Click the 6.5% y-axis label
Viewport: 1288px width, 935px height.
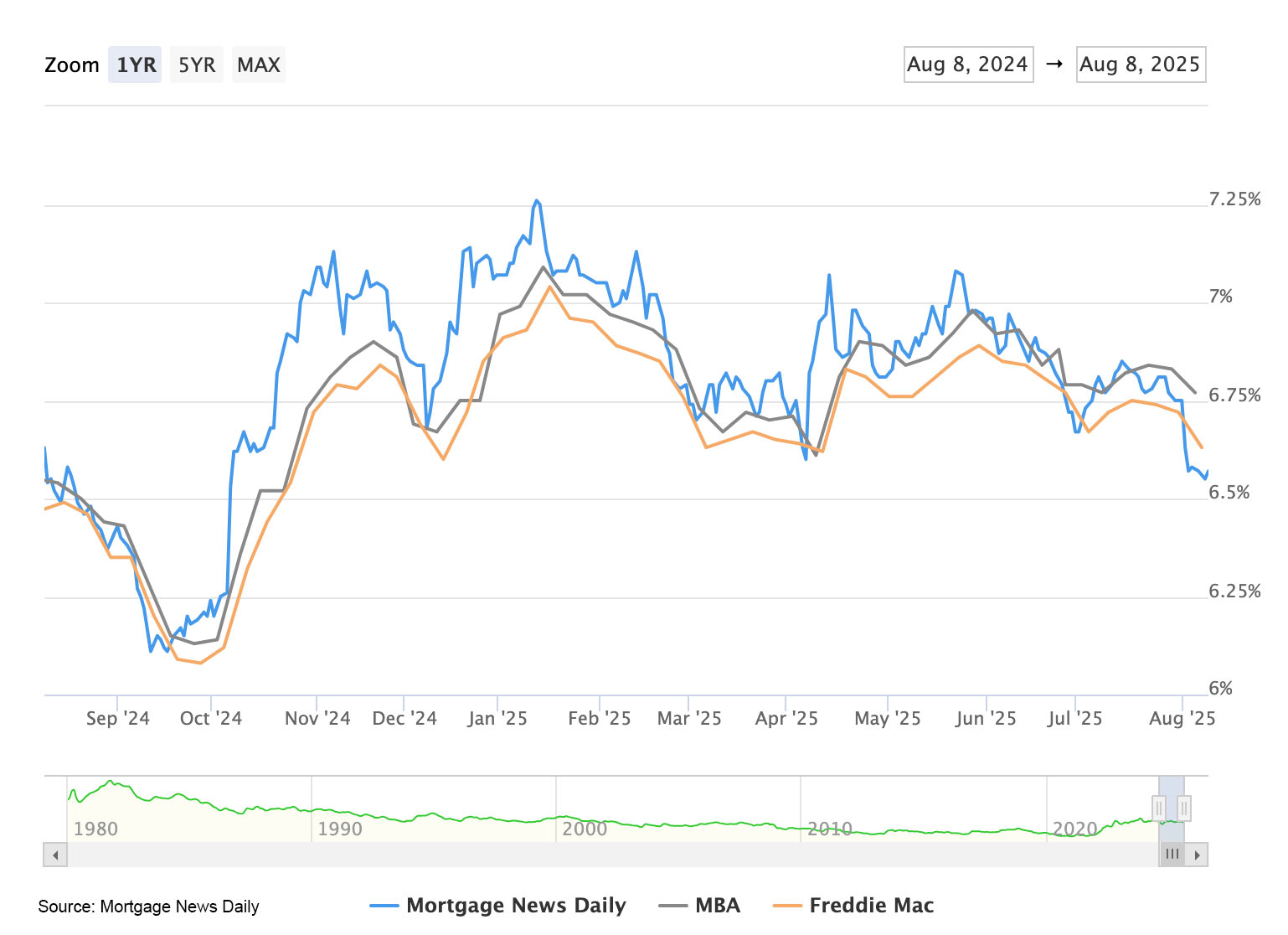[x=1229, y=493]
